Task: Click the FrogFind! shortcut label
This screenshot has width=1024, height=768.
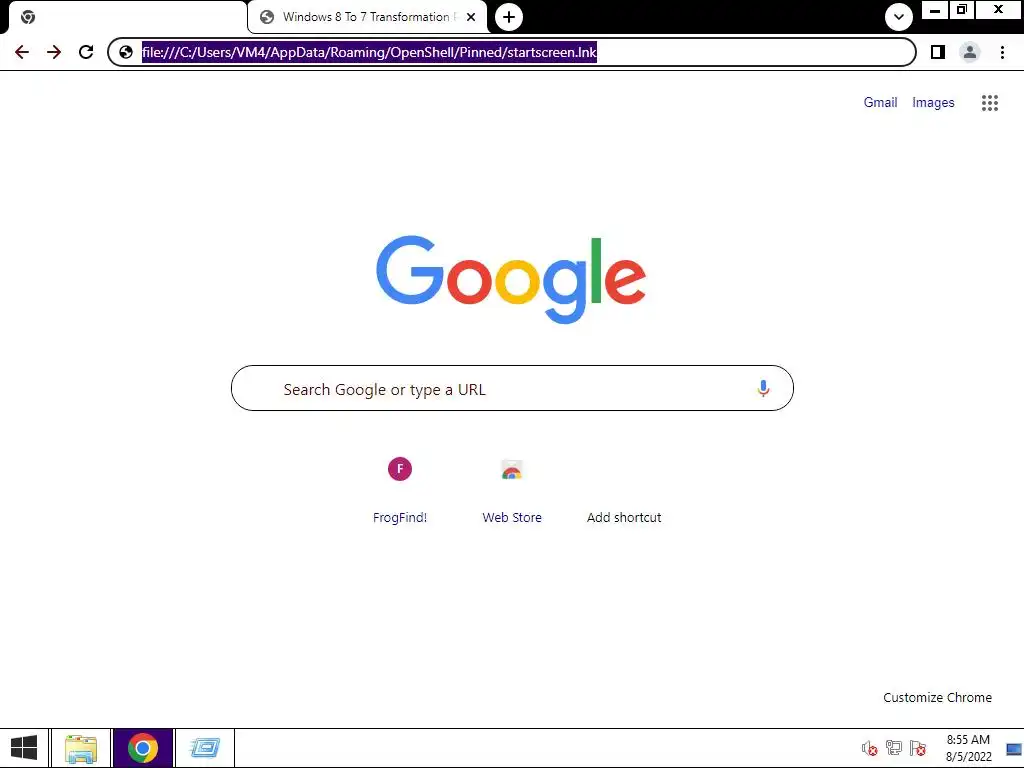Action: [x=400, y=517]
